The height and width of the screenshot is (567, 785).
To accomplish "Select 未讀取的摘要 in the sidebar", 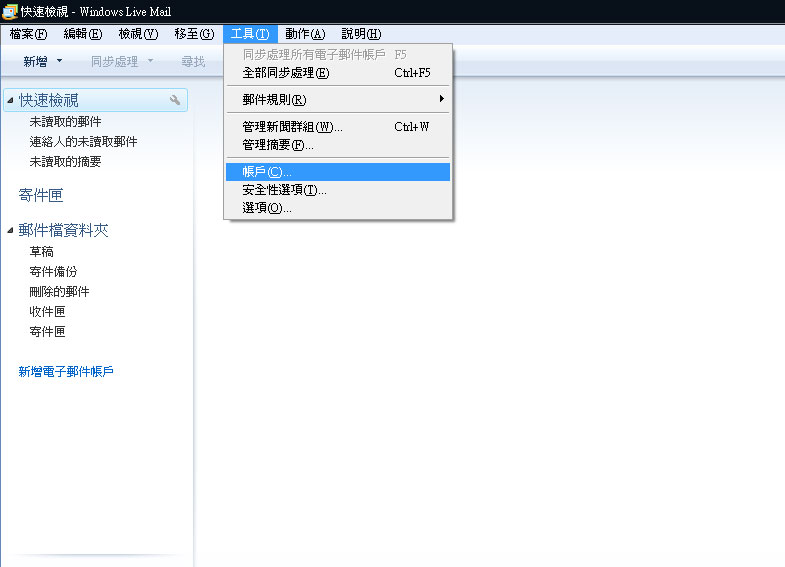I will 66,162.
